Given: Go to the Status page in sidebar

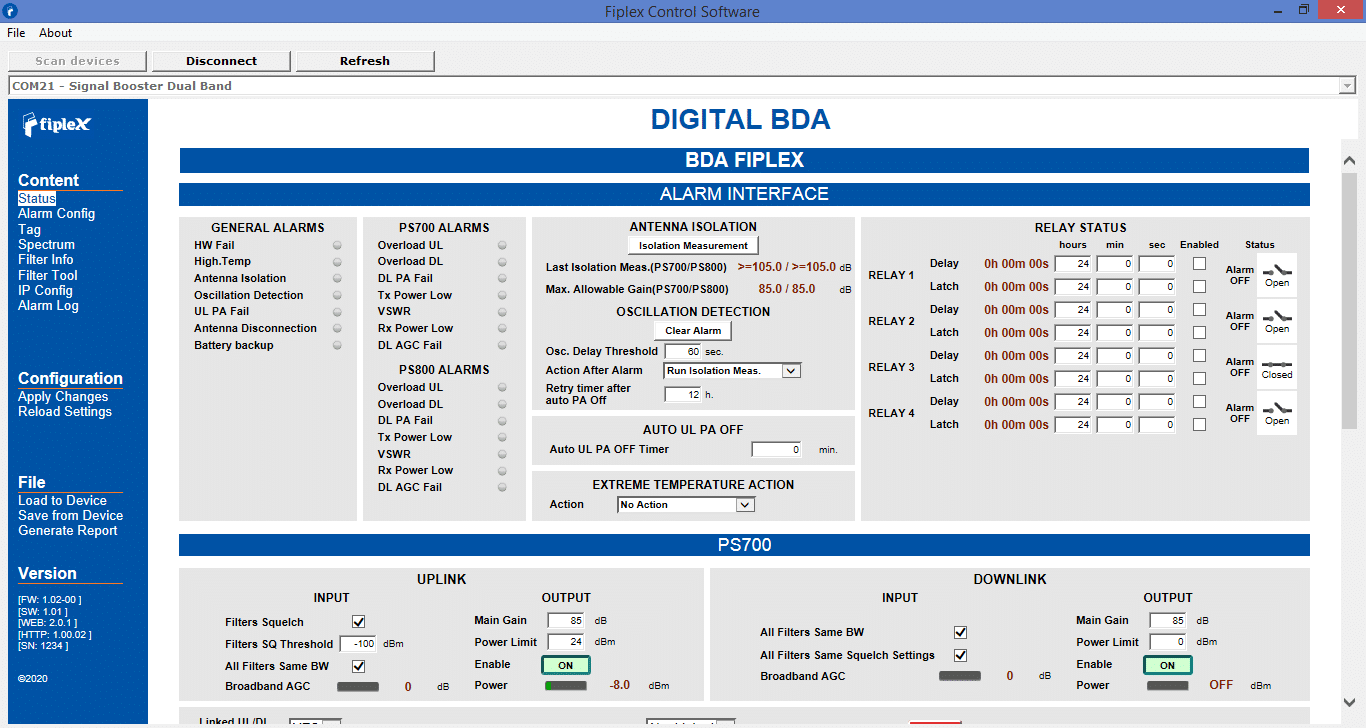Looking at the screenshot, I should pos(37,199).
